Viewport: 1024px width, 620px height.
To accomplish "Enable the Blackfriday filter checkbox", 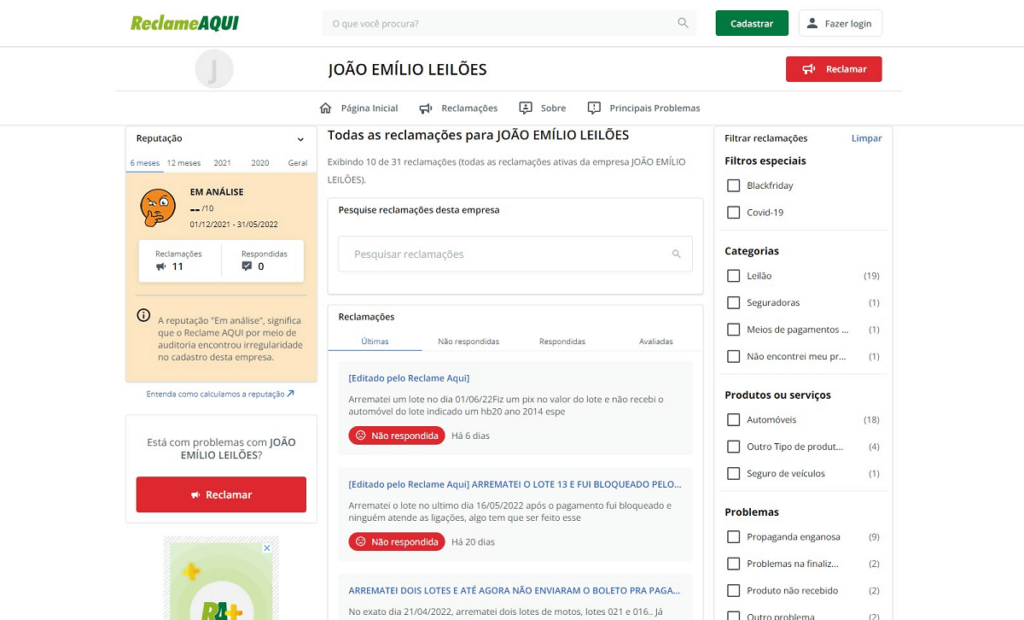I will 733,186.
